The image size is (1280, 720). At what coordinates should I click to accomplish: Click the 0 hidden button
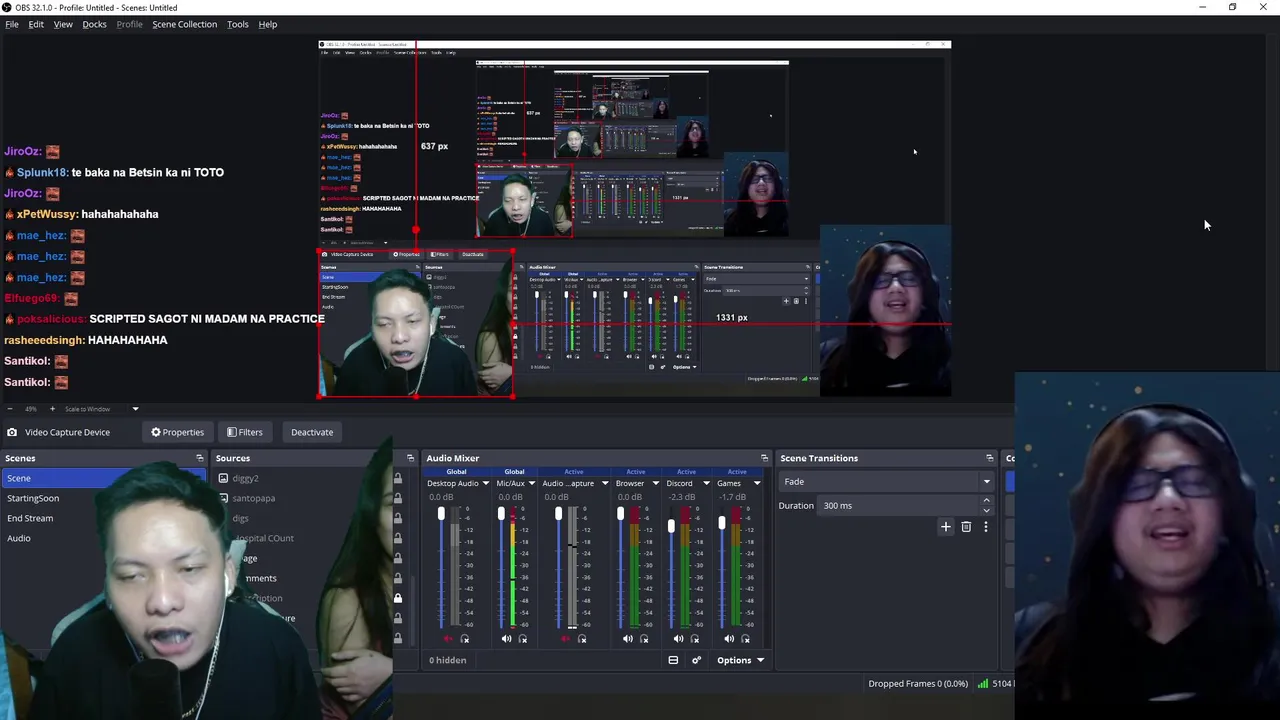(x=448, y=660)
